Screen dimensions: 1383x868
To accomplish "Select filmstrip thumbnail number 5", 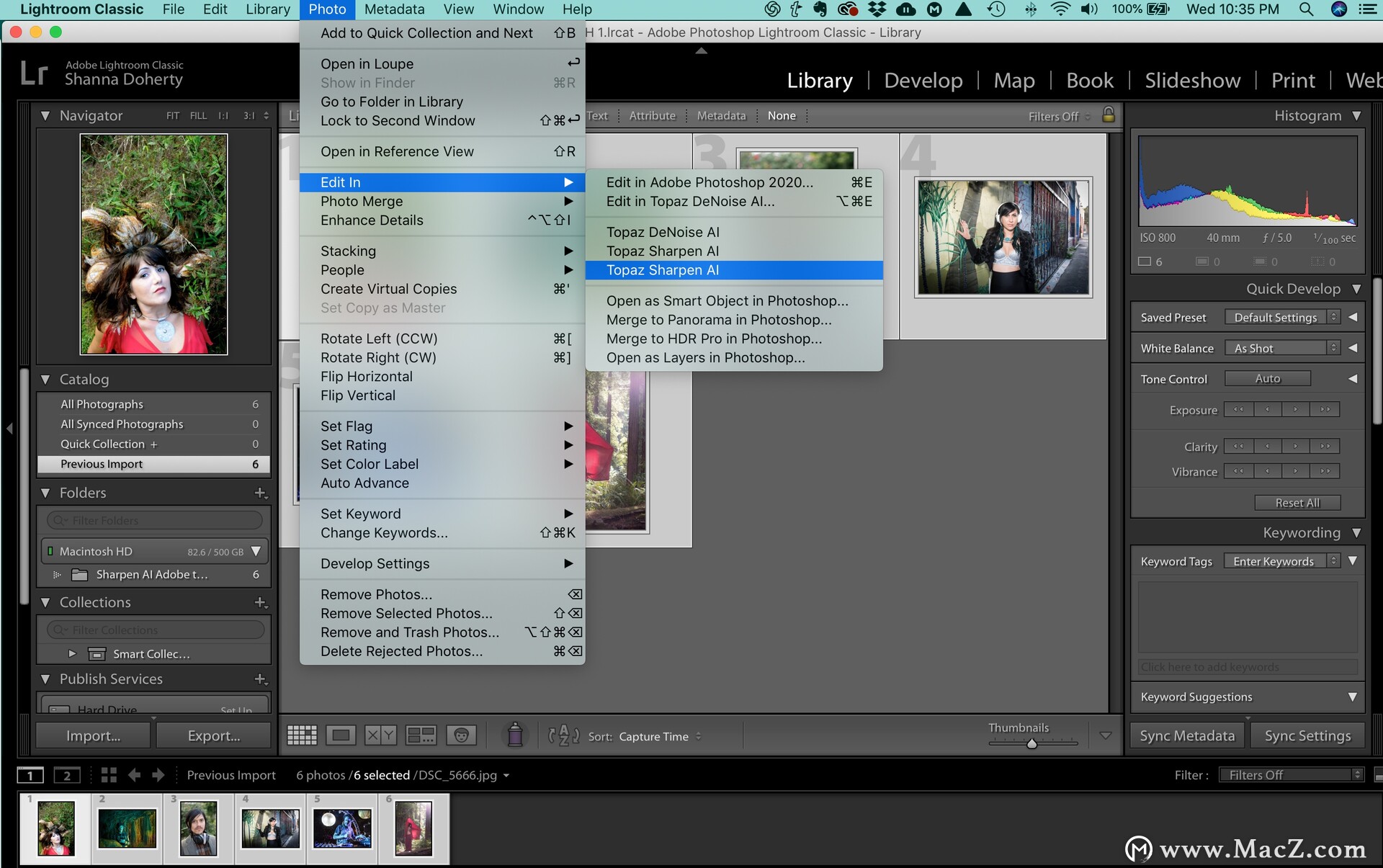I will coord(342,828).
